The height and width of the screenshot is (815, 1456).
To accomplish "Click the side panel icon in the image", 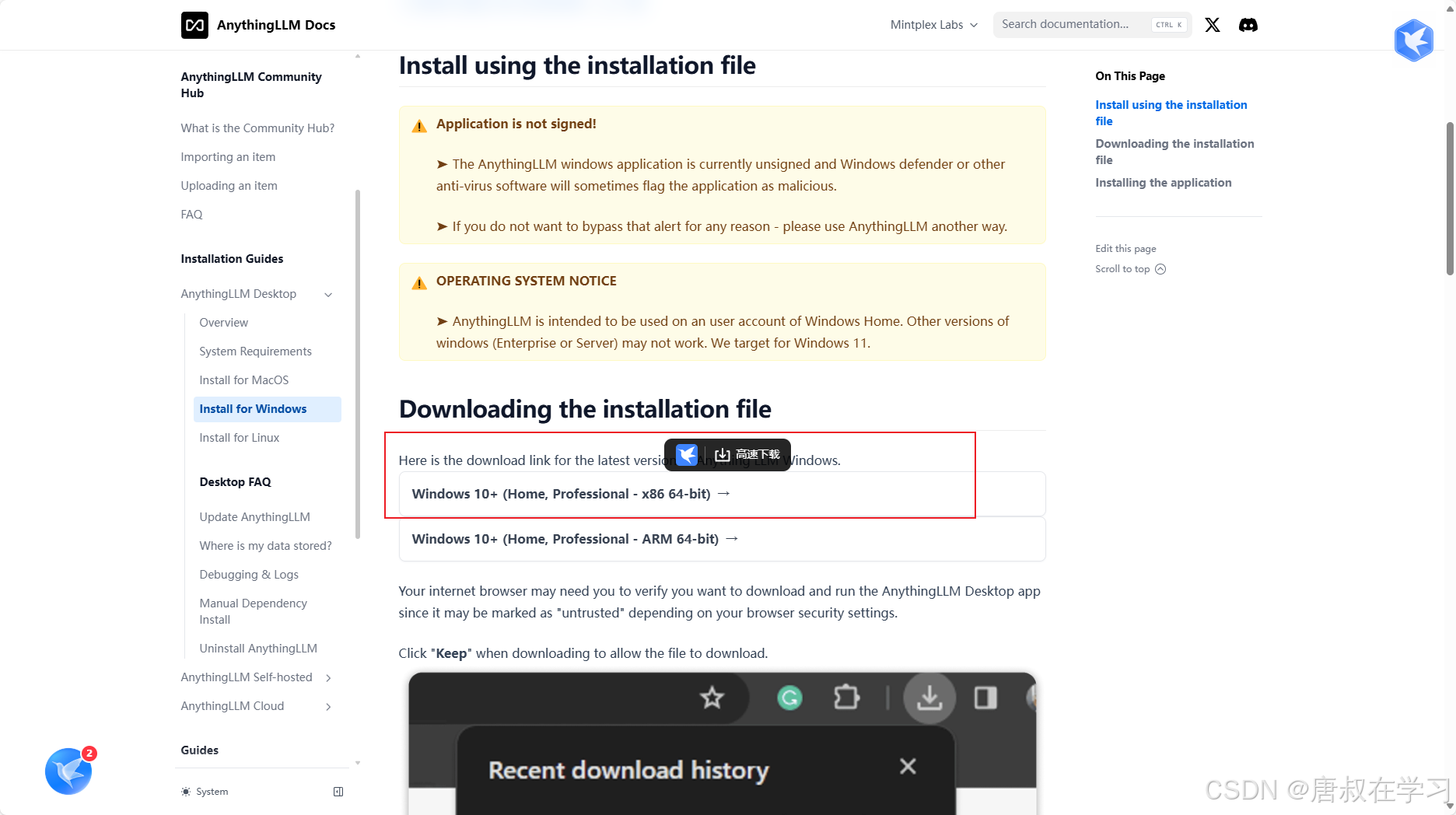I will (x=985, y=698).
